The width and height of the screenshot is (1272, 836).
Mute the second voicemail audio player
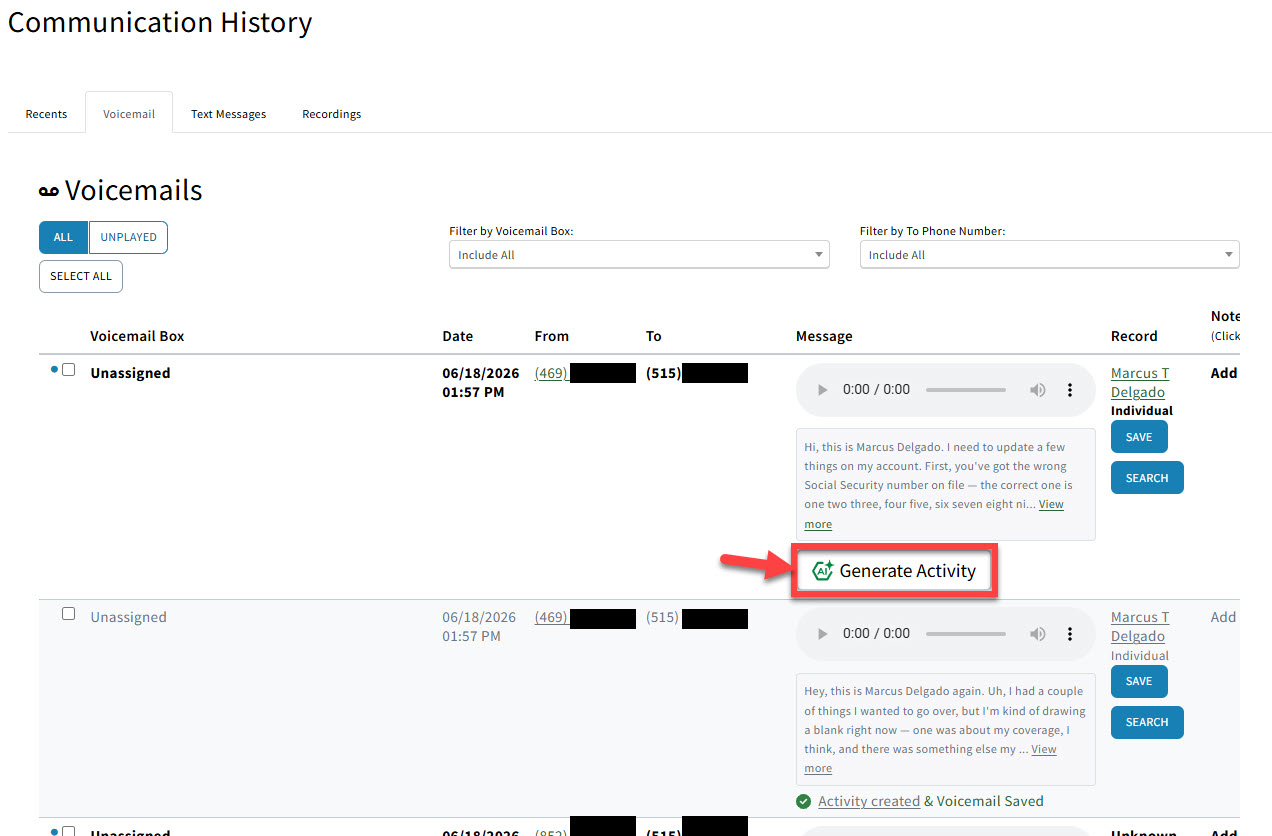(1038, 634)
